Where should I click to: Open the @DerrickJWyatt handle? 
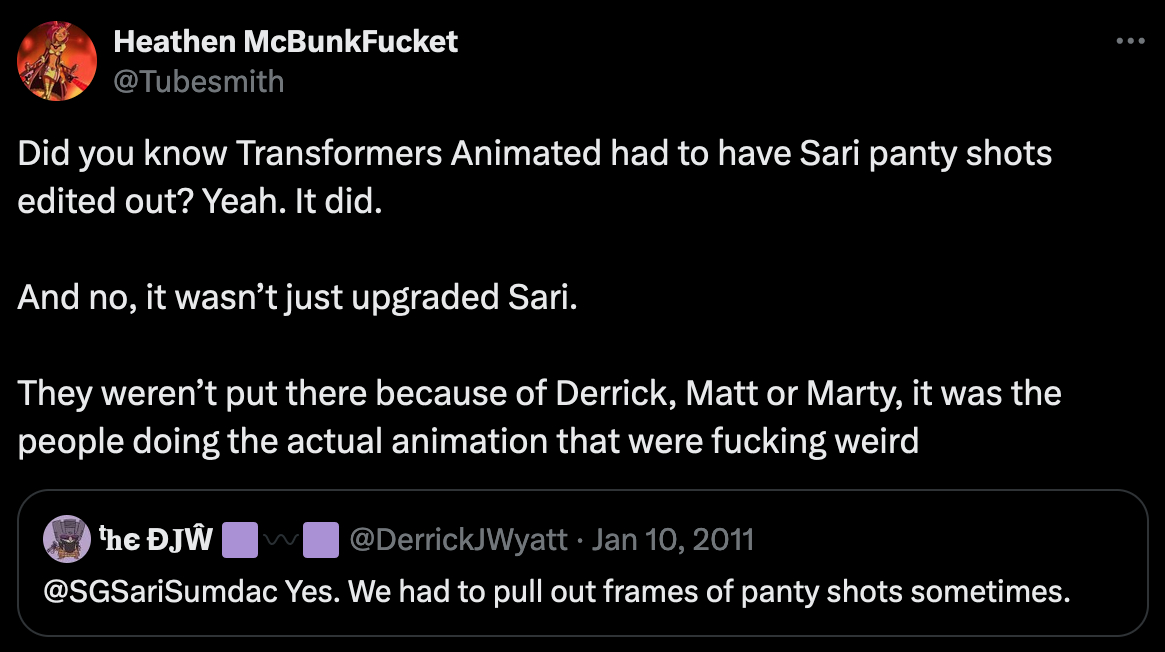(459, 540)
